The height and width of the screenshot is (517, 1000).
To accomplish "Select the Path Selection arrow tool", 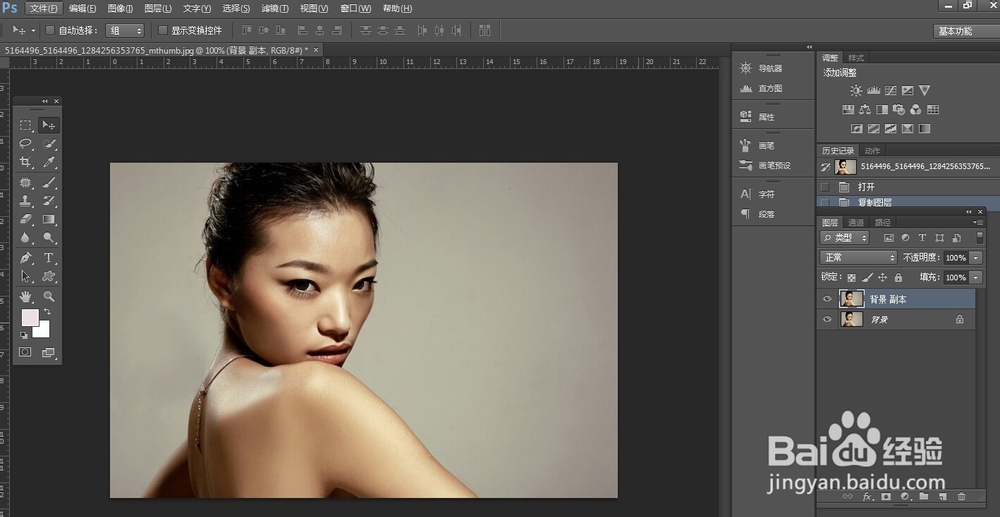I will [x=26, y=277].
